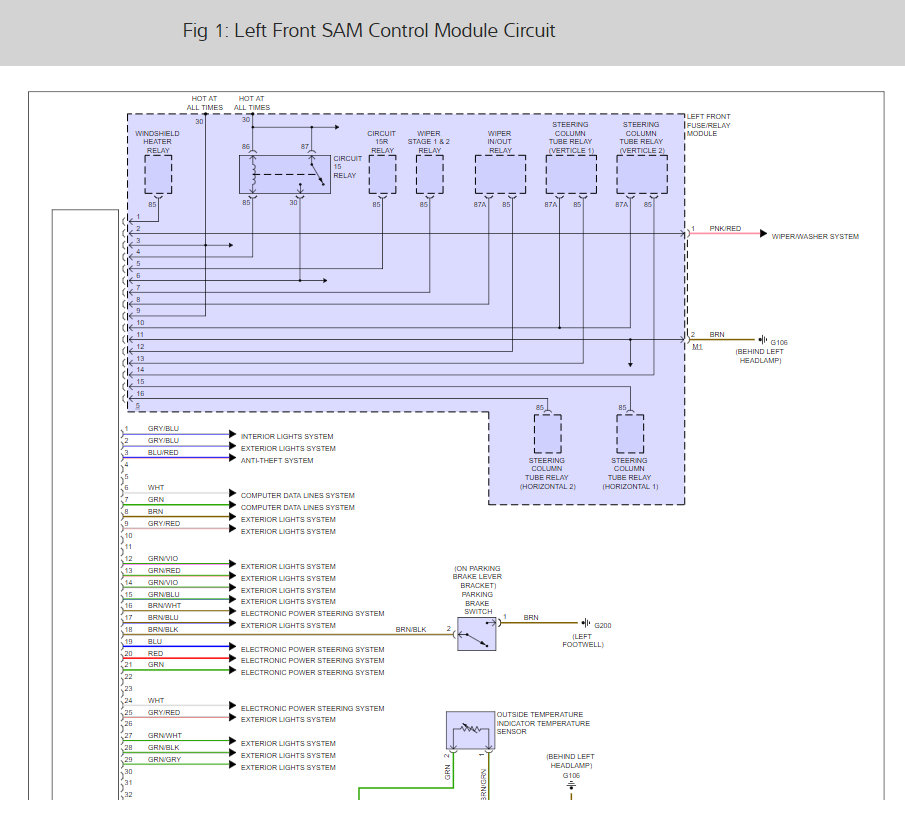Click Computer Data Lines System on the GRN wire

(297, 507)
